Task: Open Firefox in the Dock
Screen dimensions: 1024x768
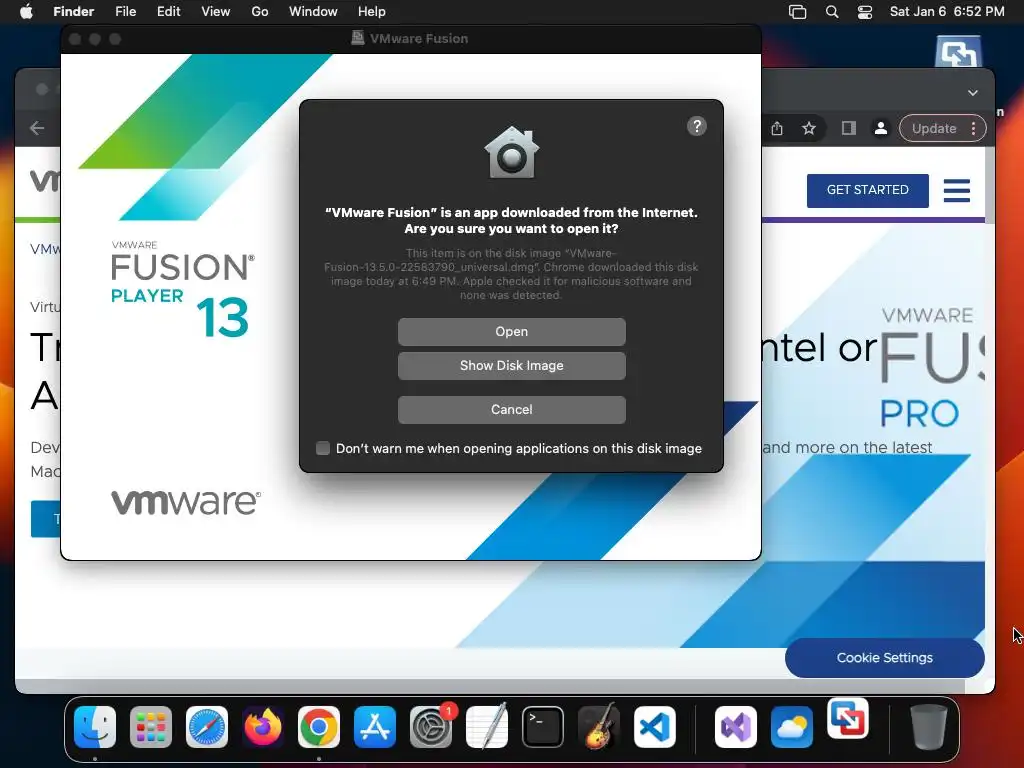Action: point(263,727)
